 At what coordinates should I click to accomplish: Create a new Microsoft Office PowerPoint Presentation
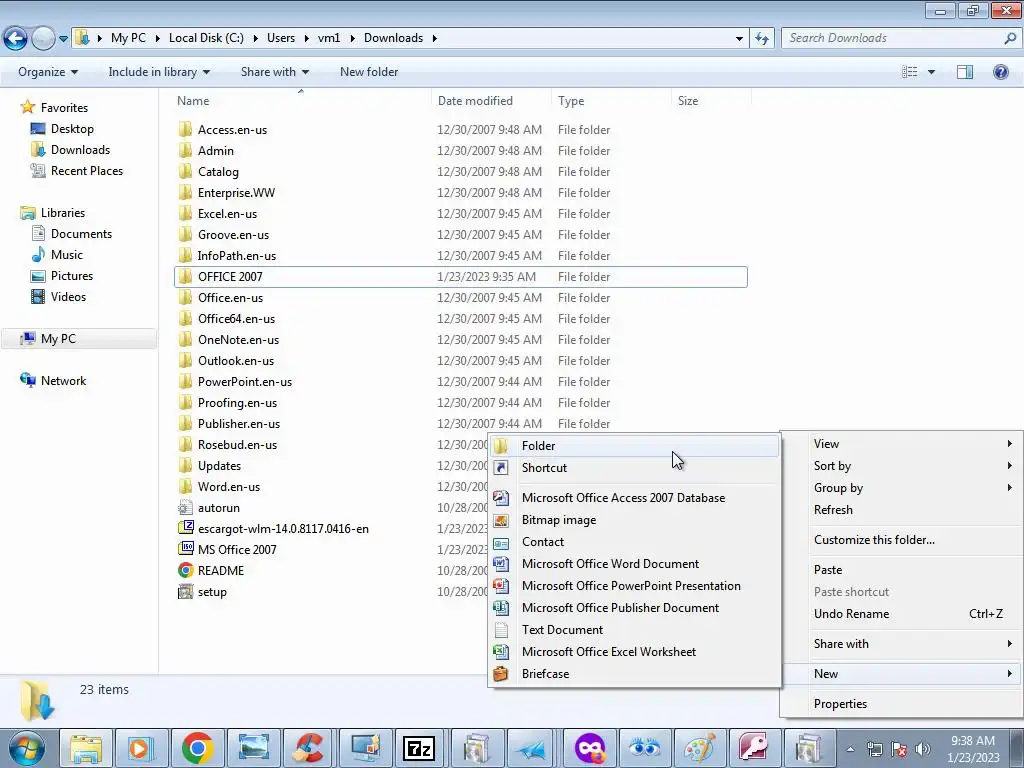[634, 586]
